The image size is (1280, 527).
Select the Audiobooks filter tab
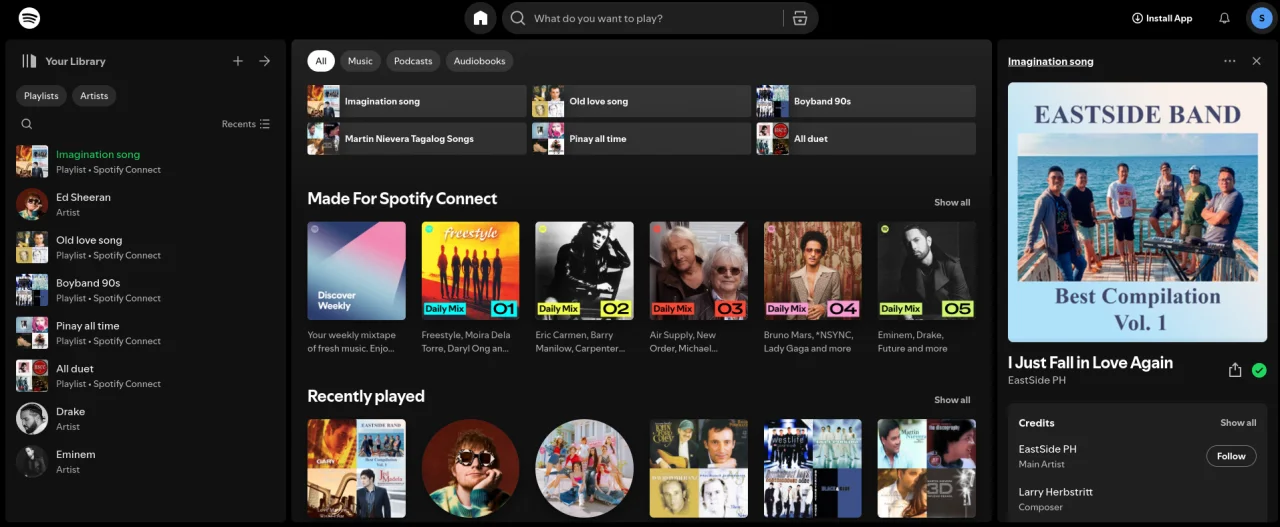point(479,61)
